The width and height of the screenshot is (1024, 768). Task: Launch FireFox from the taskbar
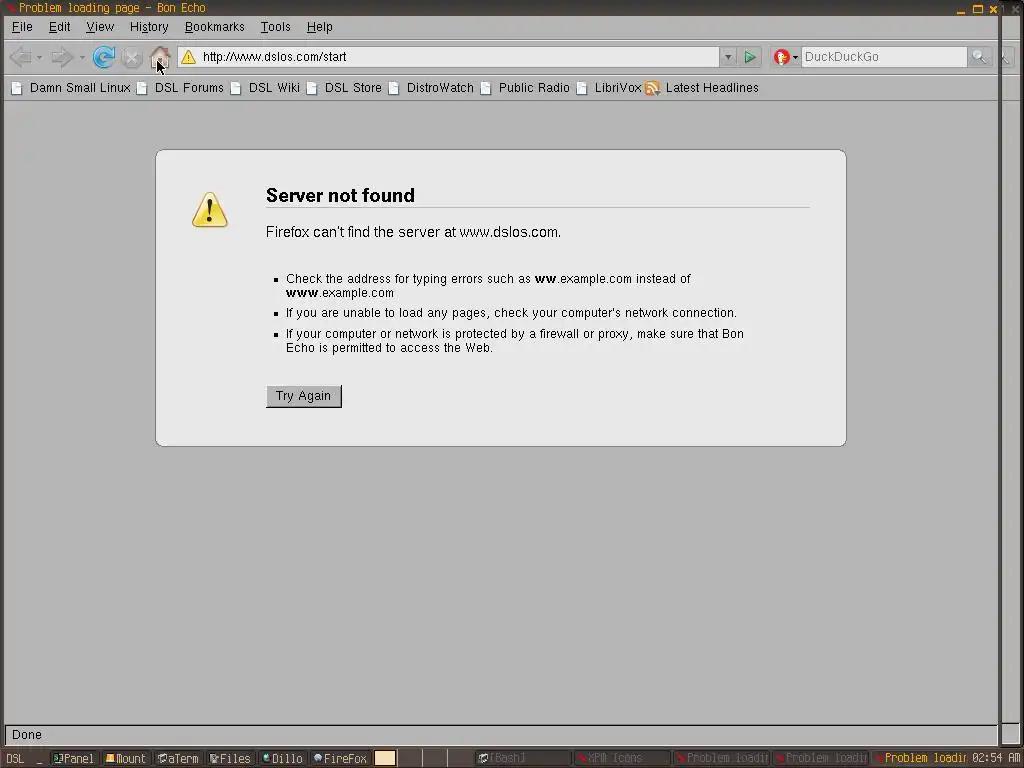[x=340, y=758]
